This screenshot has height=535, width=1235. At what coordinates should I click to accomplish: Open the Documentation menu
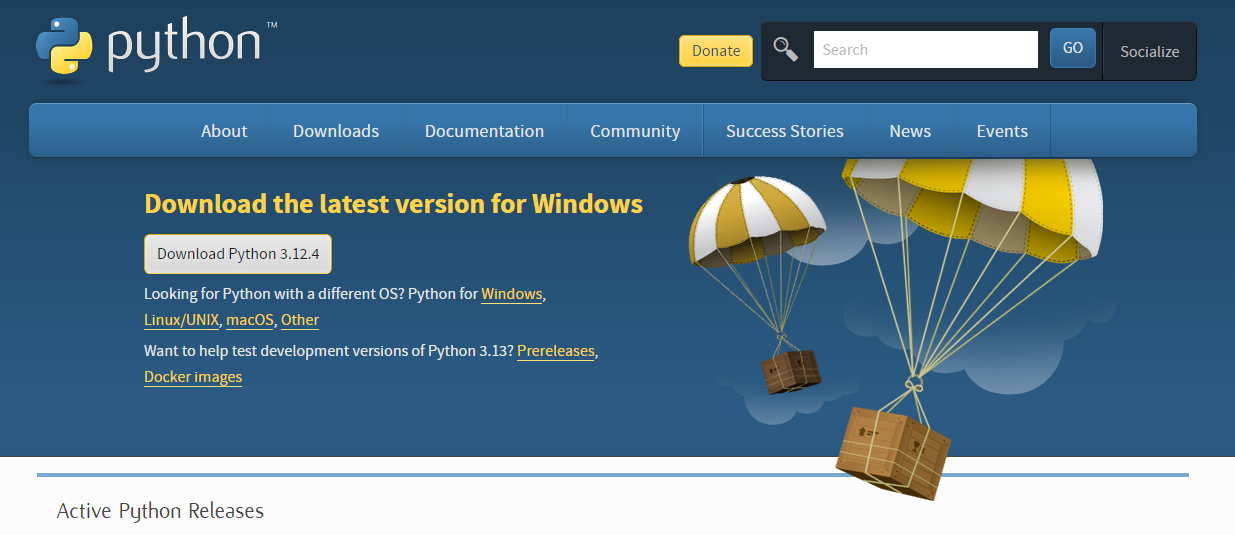point(484,131)
